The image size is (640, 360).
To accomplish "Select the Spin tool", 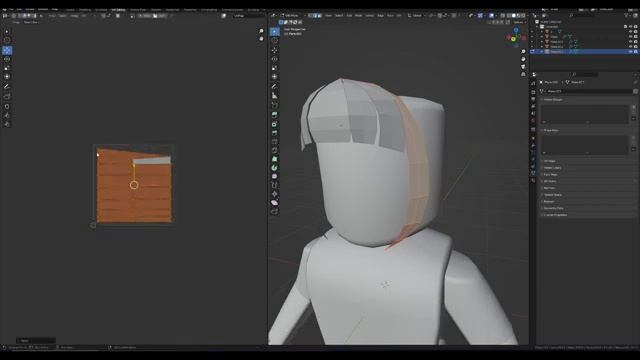I will (x=275, y=168).
